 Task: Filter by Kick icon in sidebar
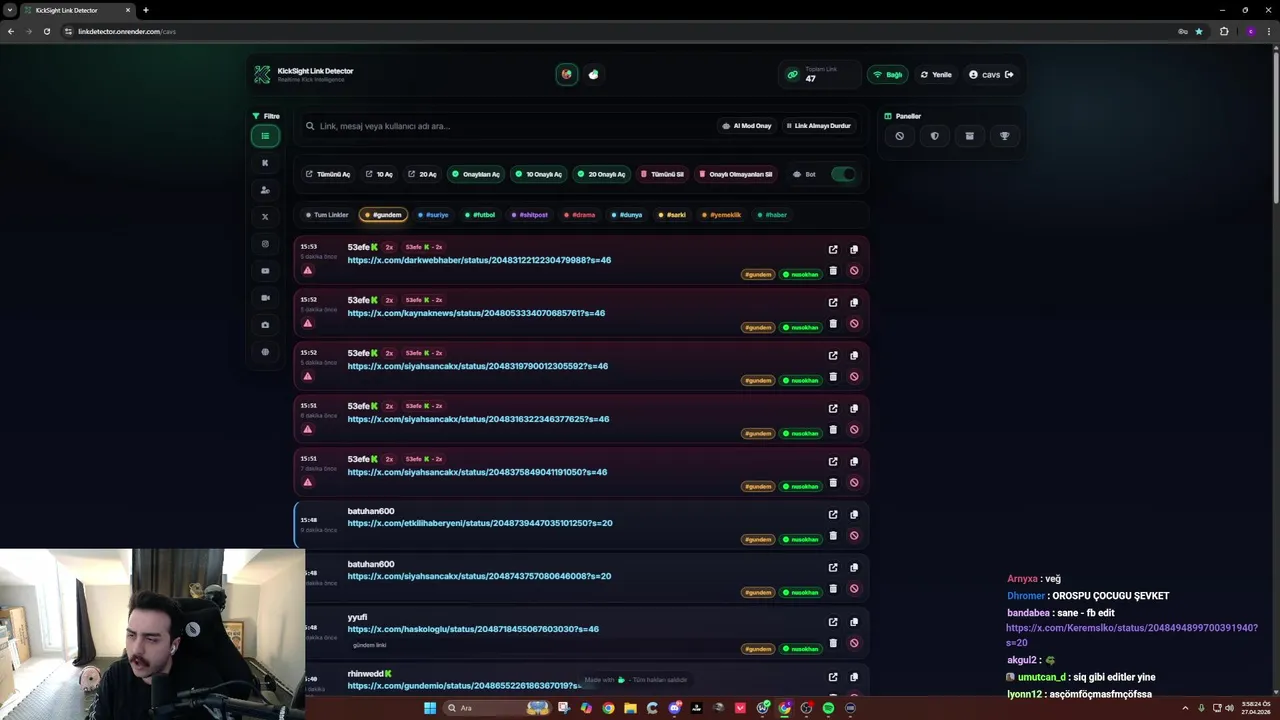[265, 163]
